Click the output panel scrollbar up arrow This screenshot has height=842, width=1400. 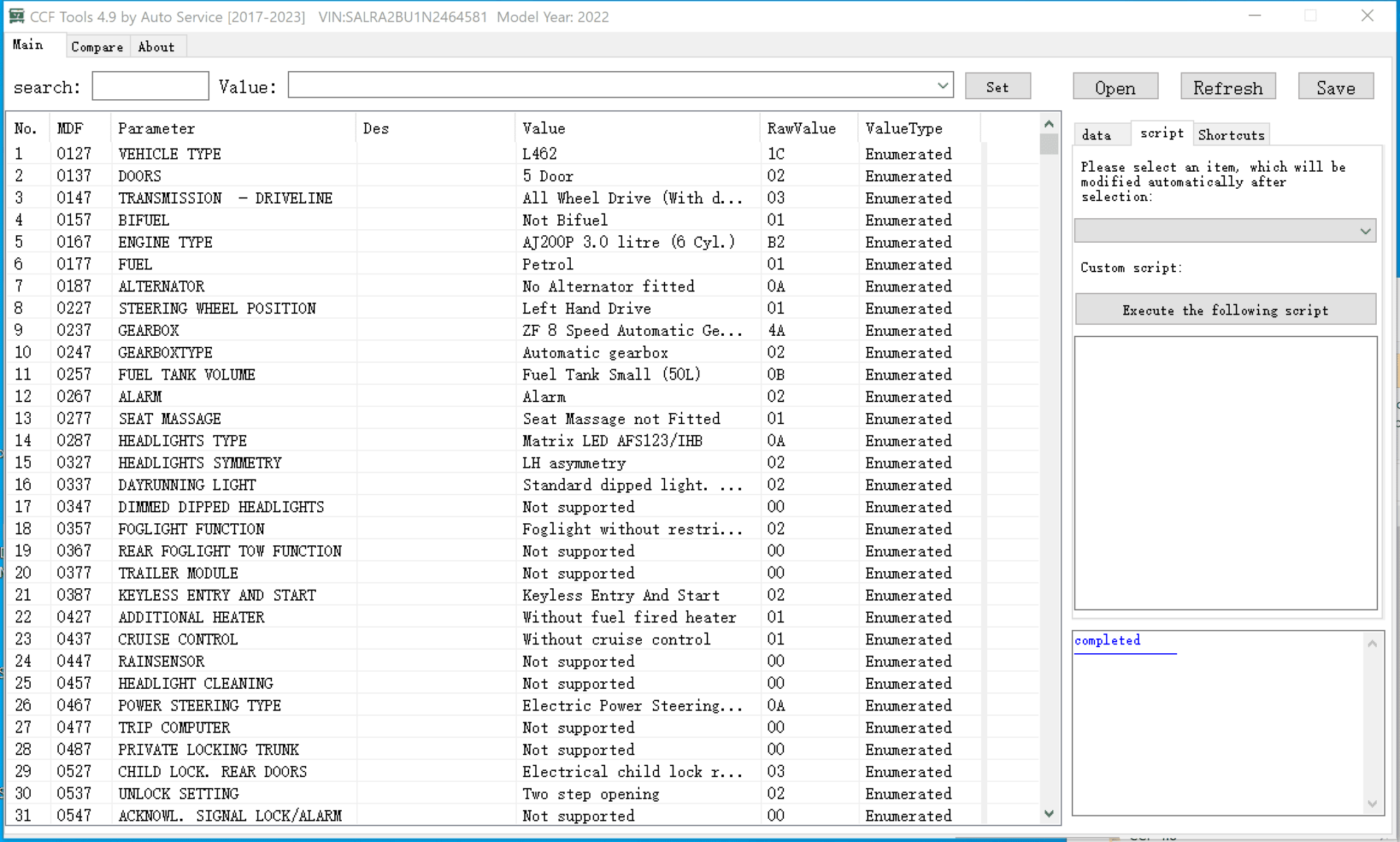click(1373, 643)
